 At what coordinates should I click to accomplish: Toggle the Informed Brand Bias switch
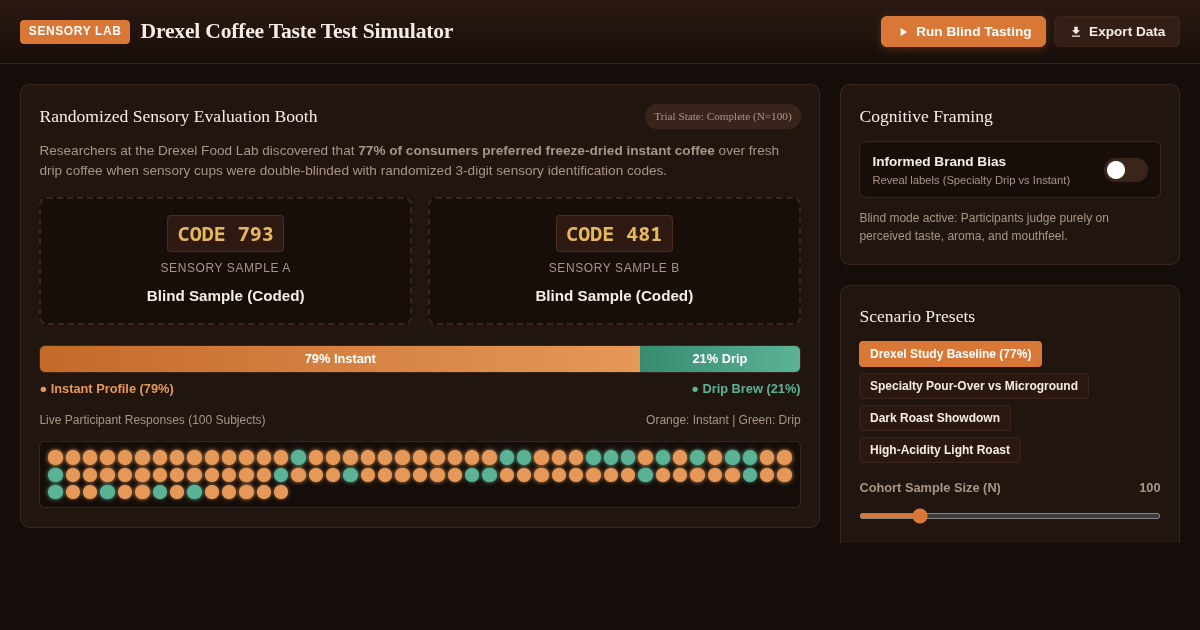pyautogui.click(x=1126, y=170)
